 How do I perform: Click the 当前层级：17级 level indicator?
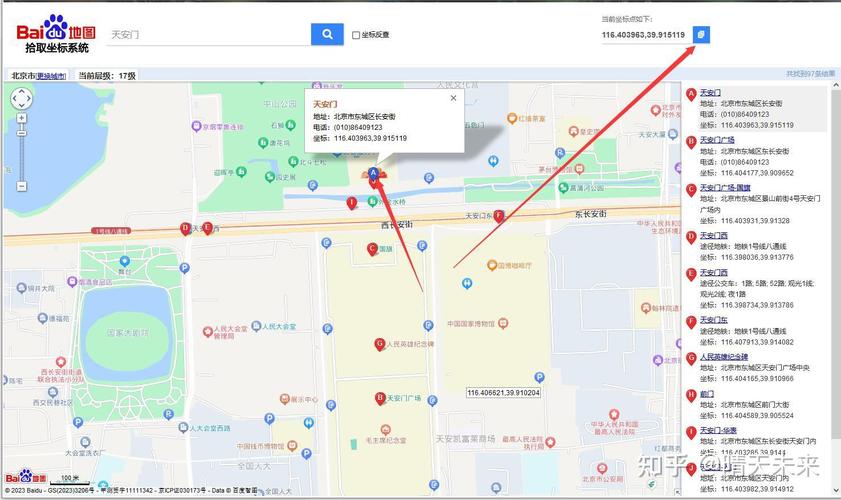107,76
